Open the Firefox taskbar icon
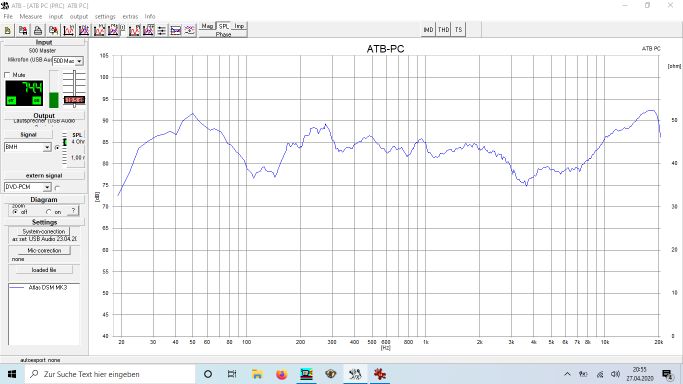This screenshot has height=384, width=683. tap(282, 374)
